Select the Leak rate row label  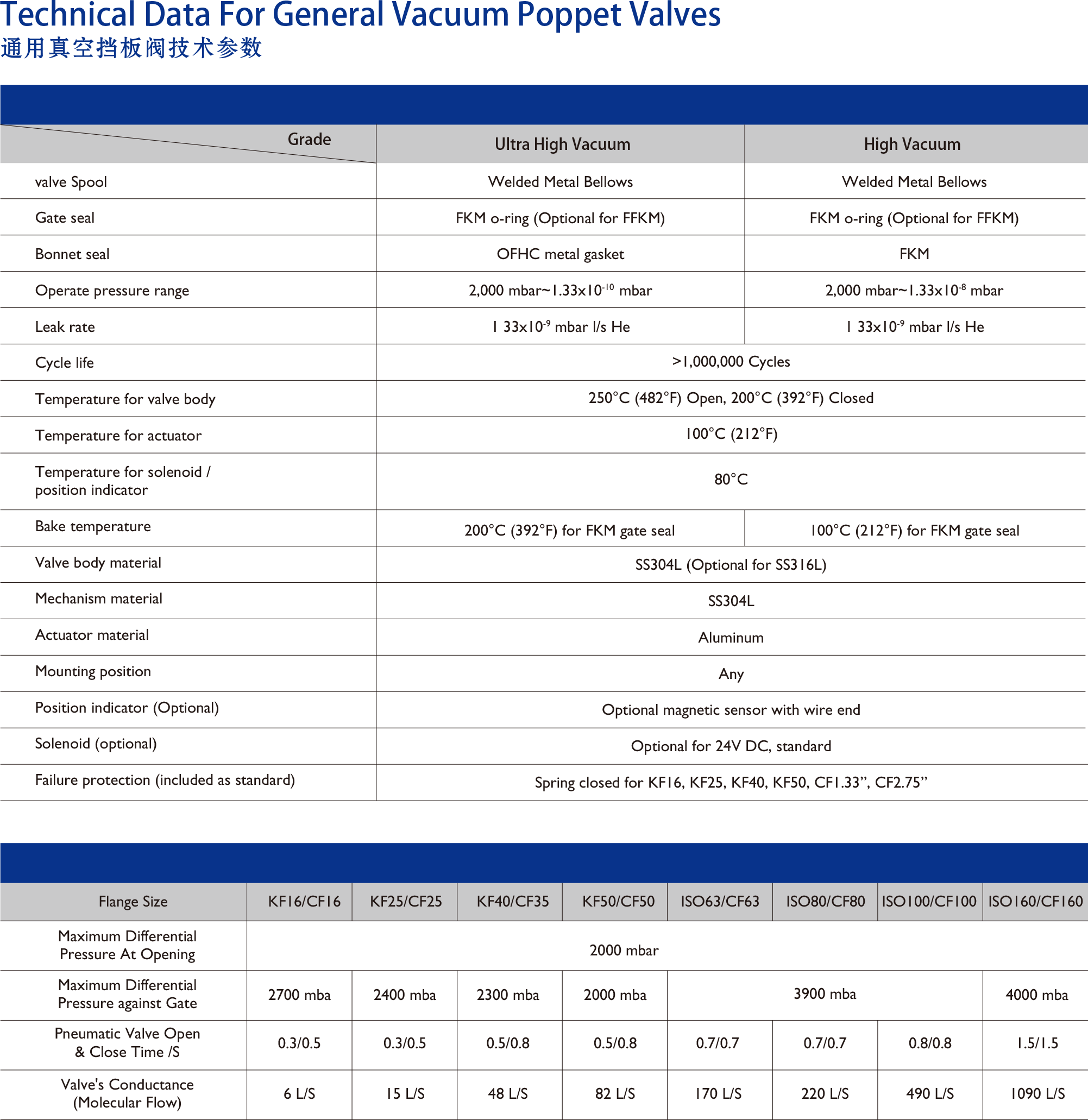65,327
